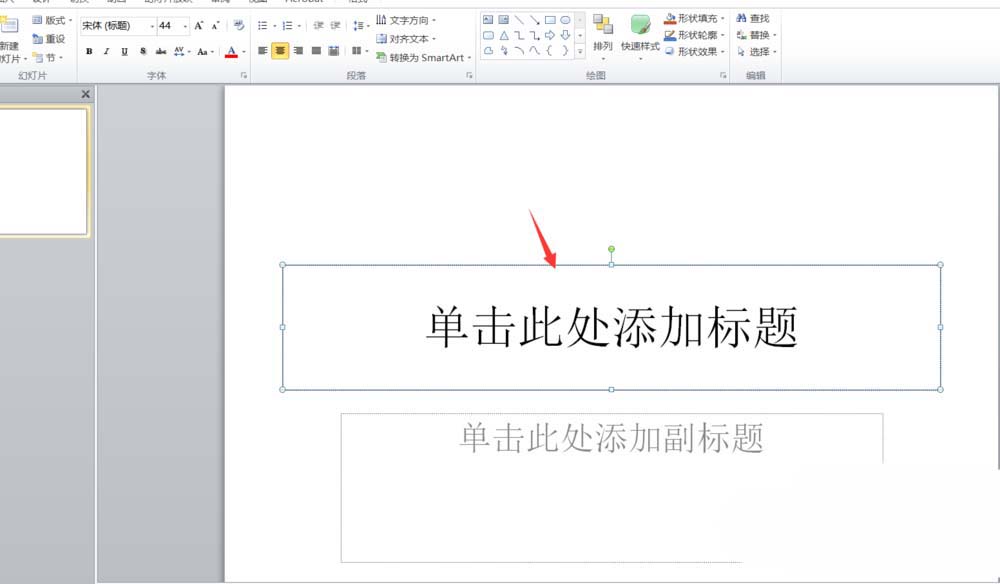Select the rounded rectangle shape
This screenshot has width=1000, height=584.
[488, 35]
